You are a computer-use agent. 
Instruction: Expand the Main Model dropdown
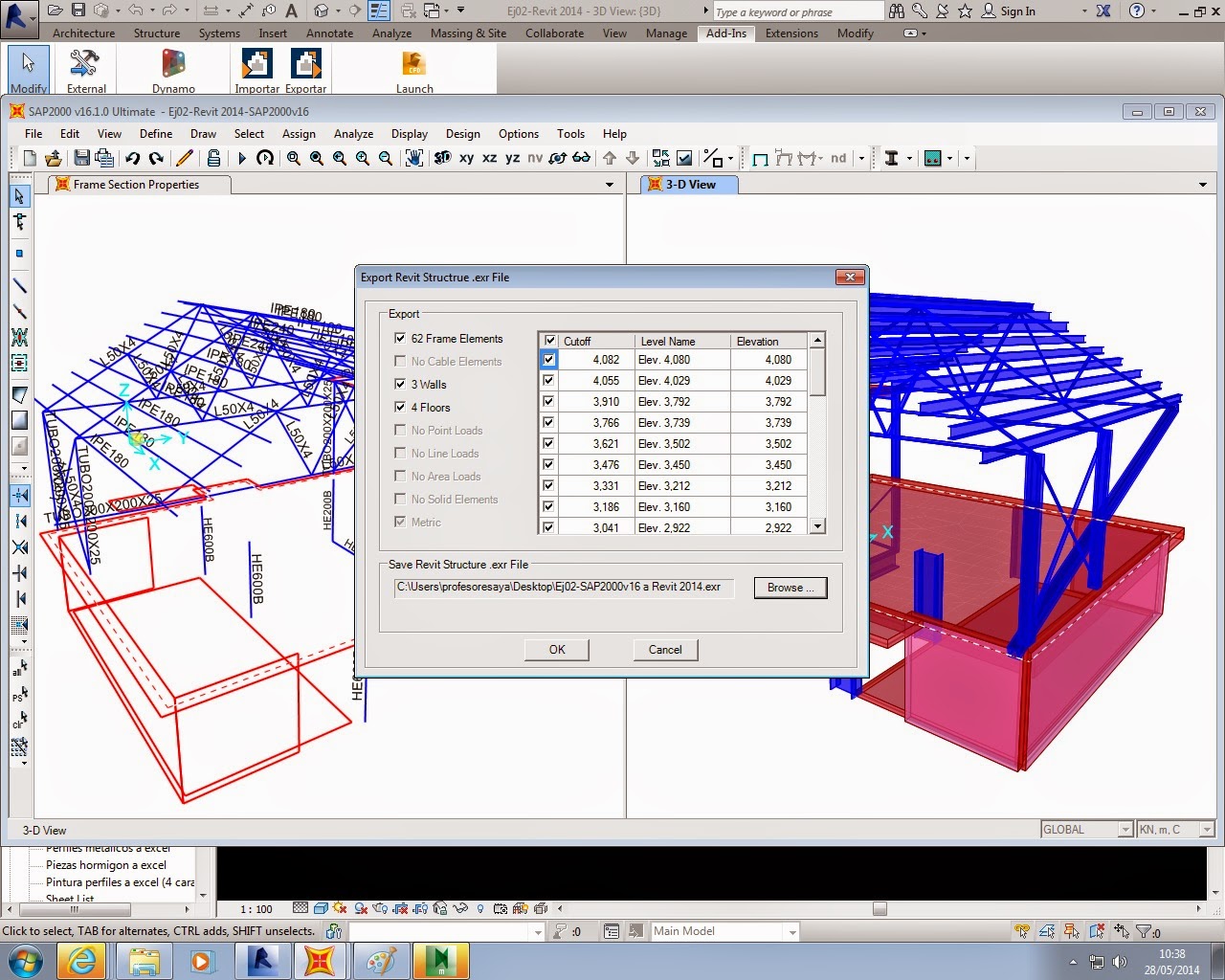click(x=791, y=932)
